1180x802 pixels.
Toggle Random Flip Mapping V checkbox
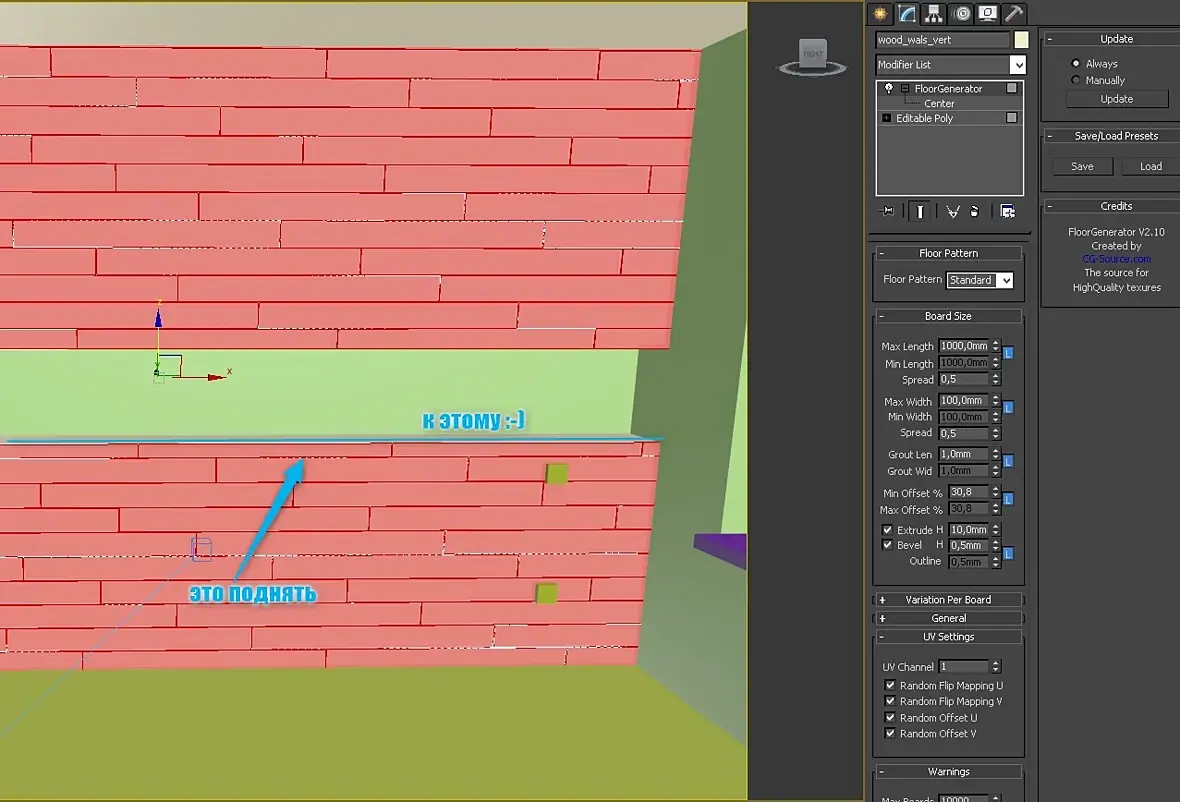click(x=890, y=701)
